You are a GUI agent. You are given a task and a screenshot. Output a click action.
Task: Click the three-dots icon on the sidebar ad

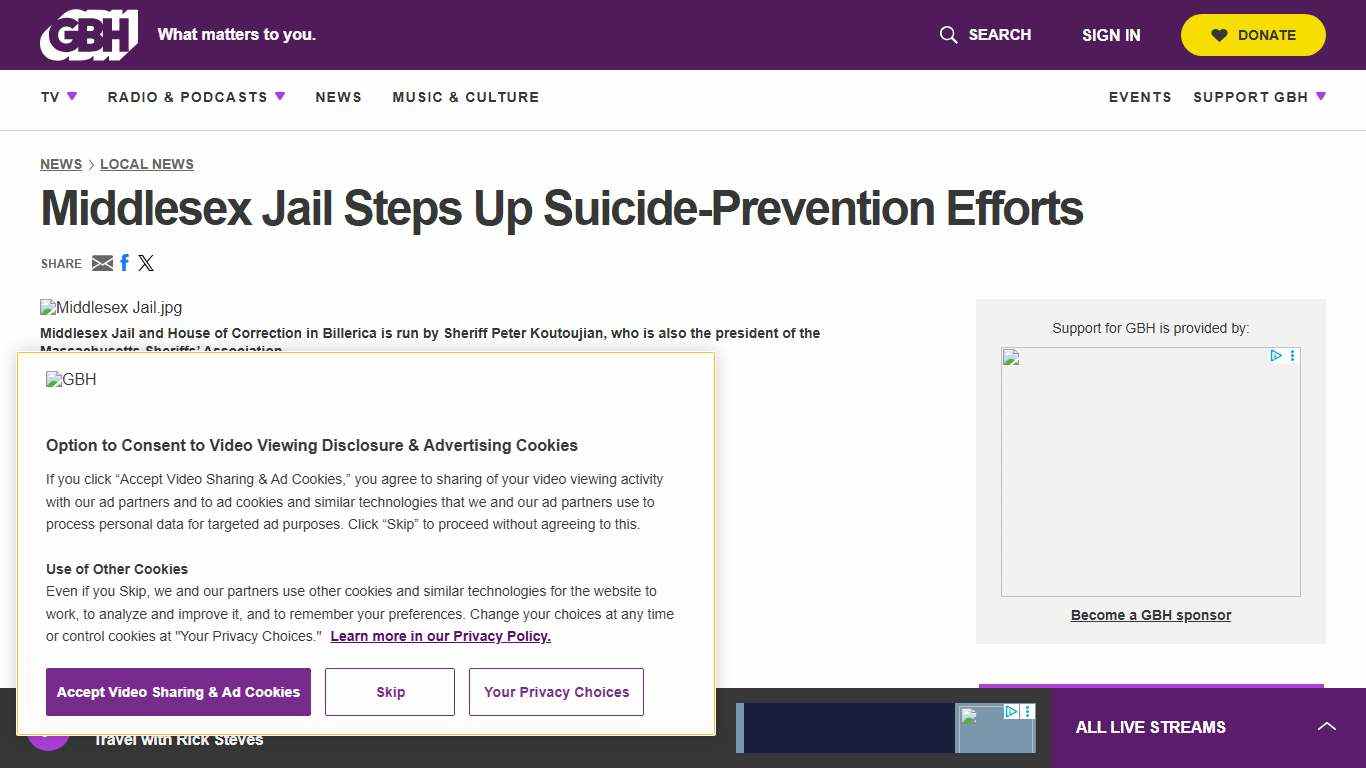1292,356
